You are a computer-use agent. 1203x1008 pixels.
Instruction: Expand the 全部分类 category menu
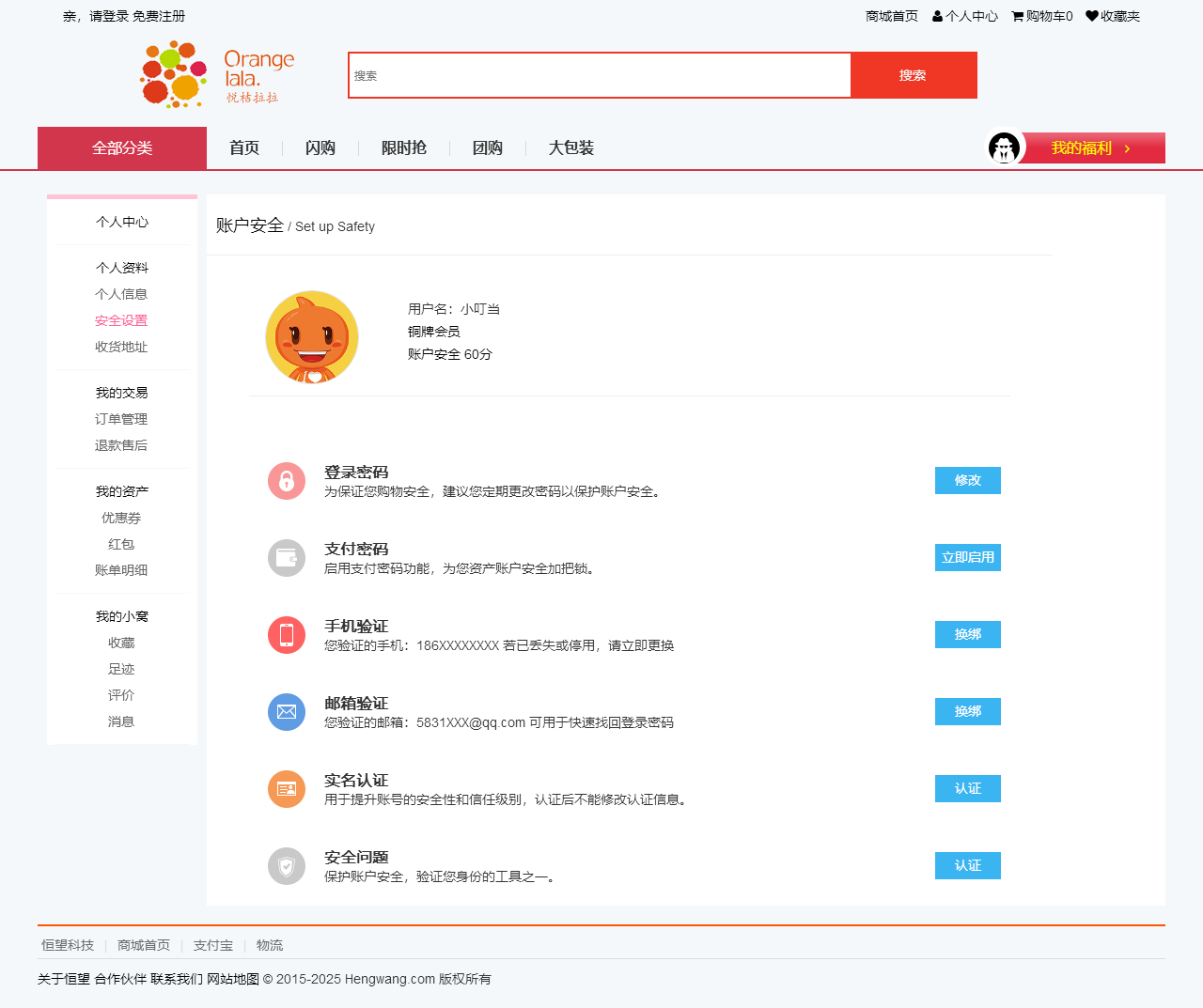point(122,148)
